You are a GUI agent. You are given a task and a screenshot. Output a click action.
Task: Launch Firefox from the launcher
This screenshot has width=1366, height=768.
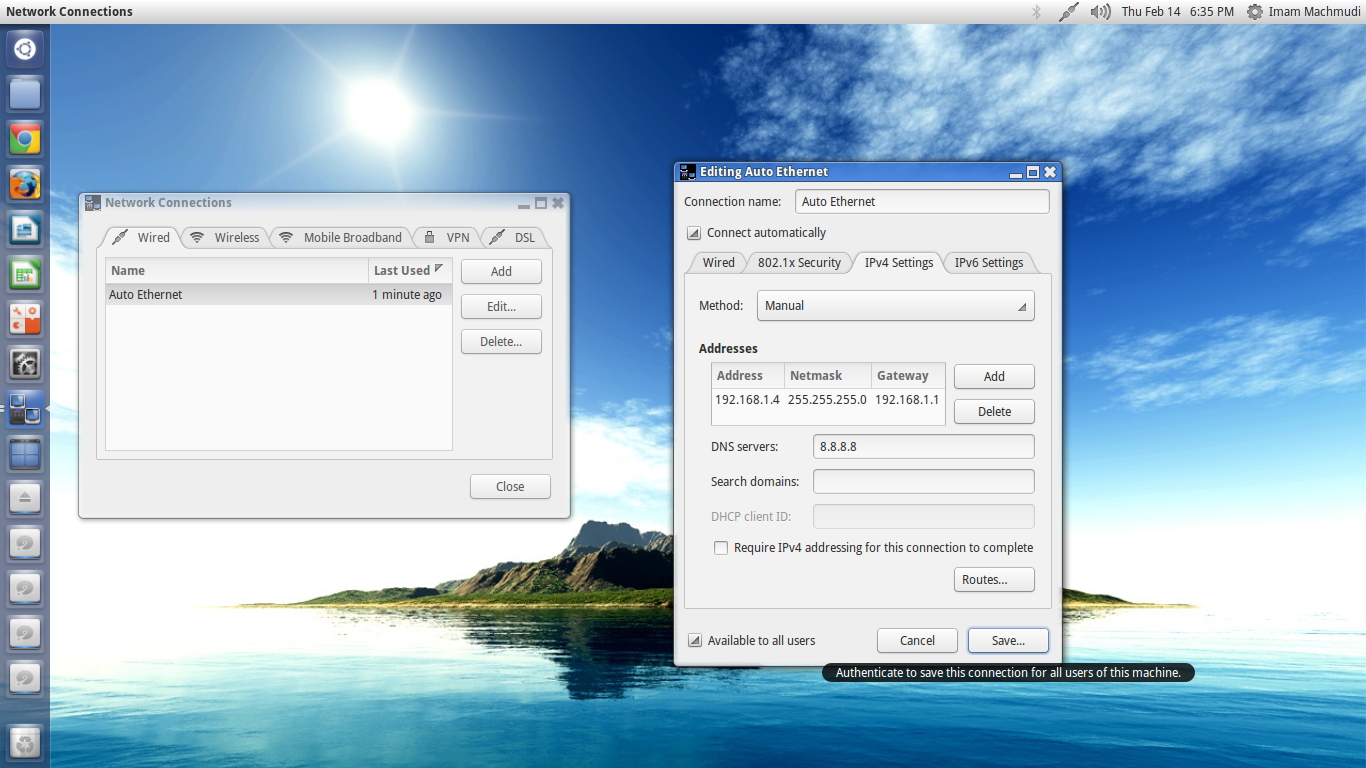pos(24,184)
